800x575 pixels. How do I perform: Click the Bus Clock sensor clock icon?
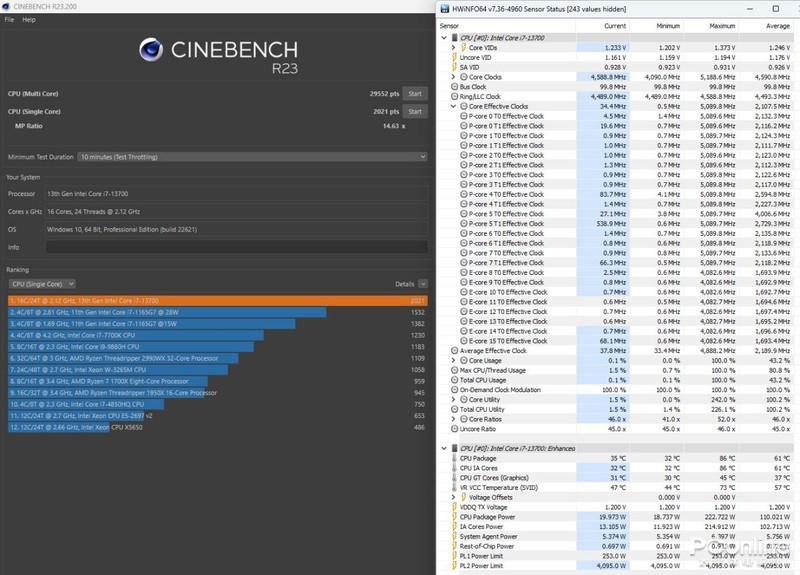pos(455,87)
